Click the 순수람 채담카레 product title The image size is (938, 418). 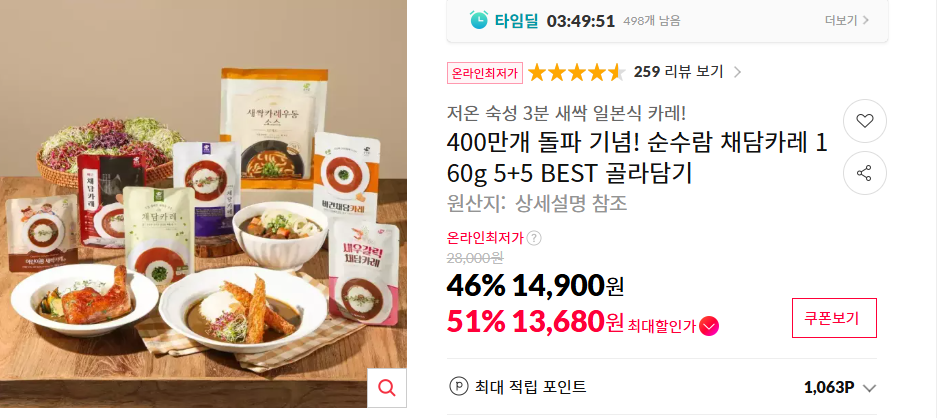point(637,158)
